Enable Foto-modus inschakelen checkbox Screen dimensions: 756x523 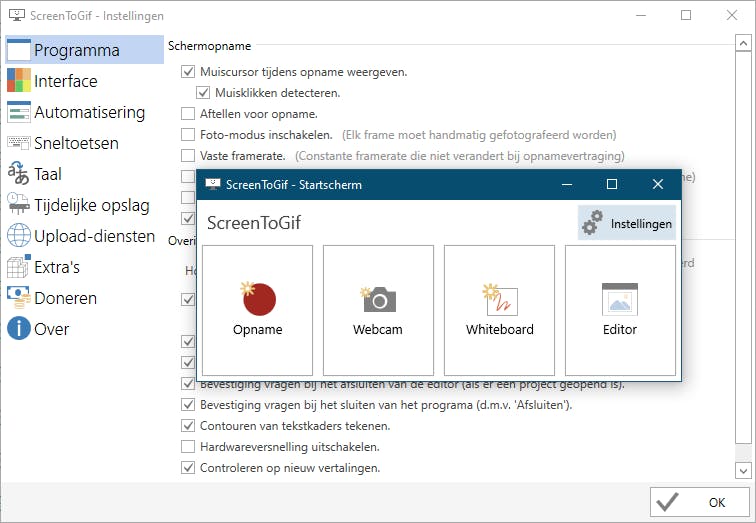[188, 134]
